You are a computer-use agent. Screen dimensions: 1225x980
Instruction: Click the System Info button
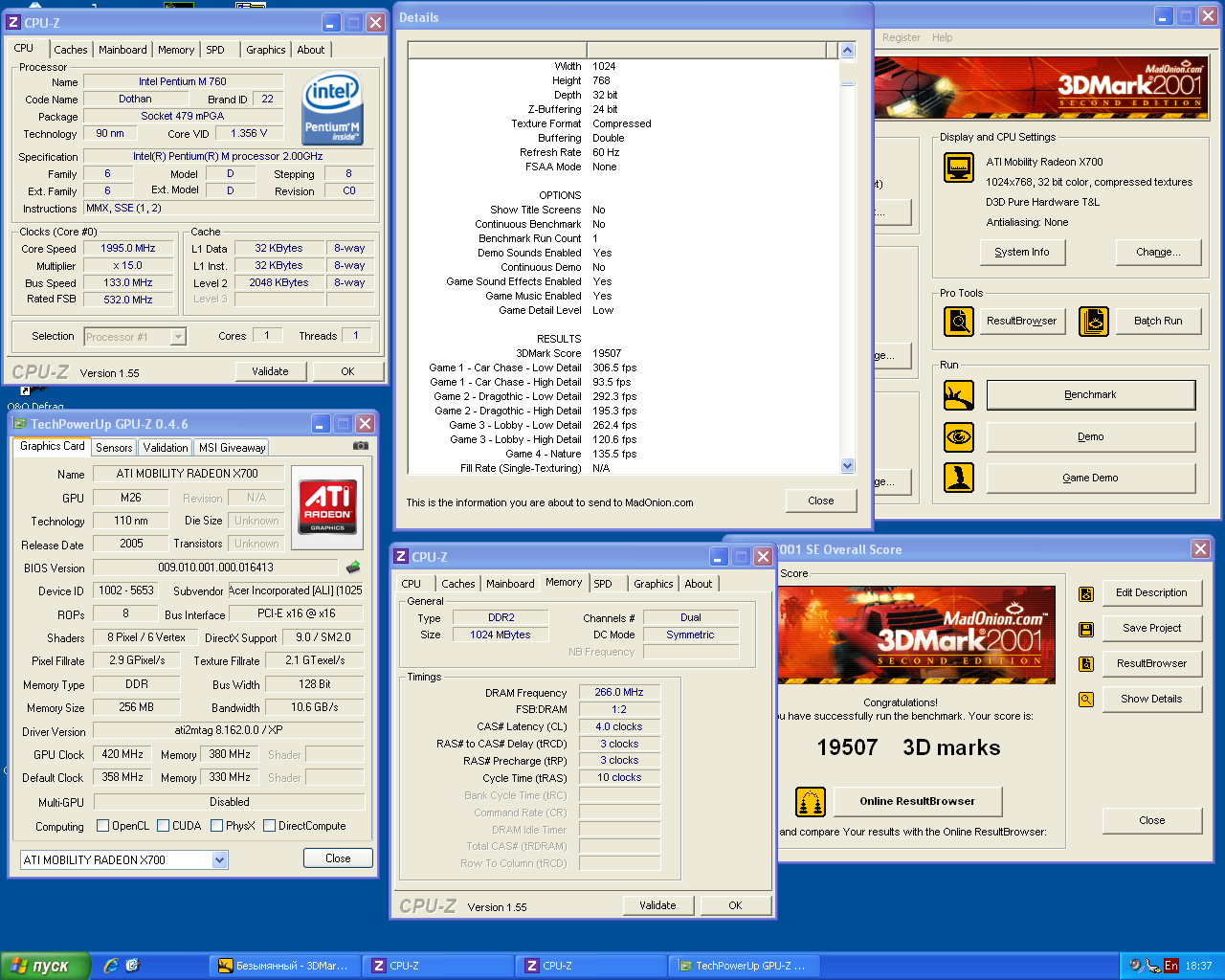click(x=1022, y=253)
